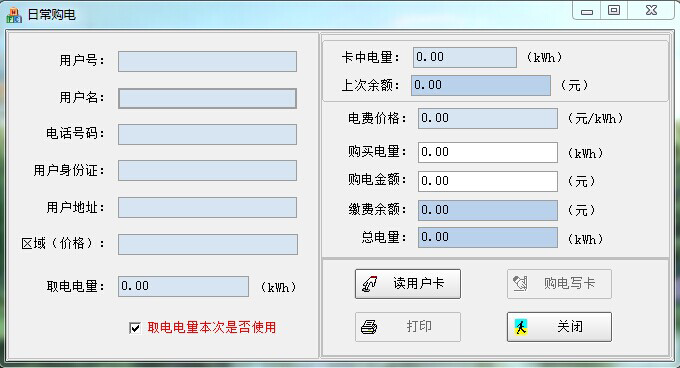Click the 打印 button

[x=408, y=327]
